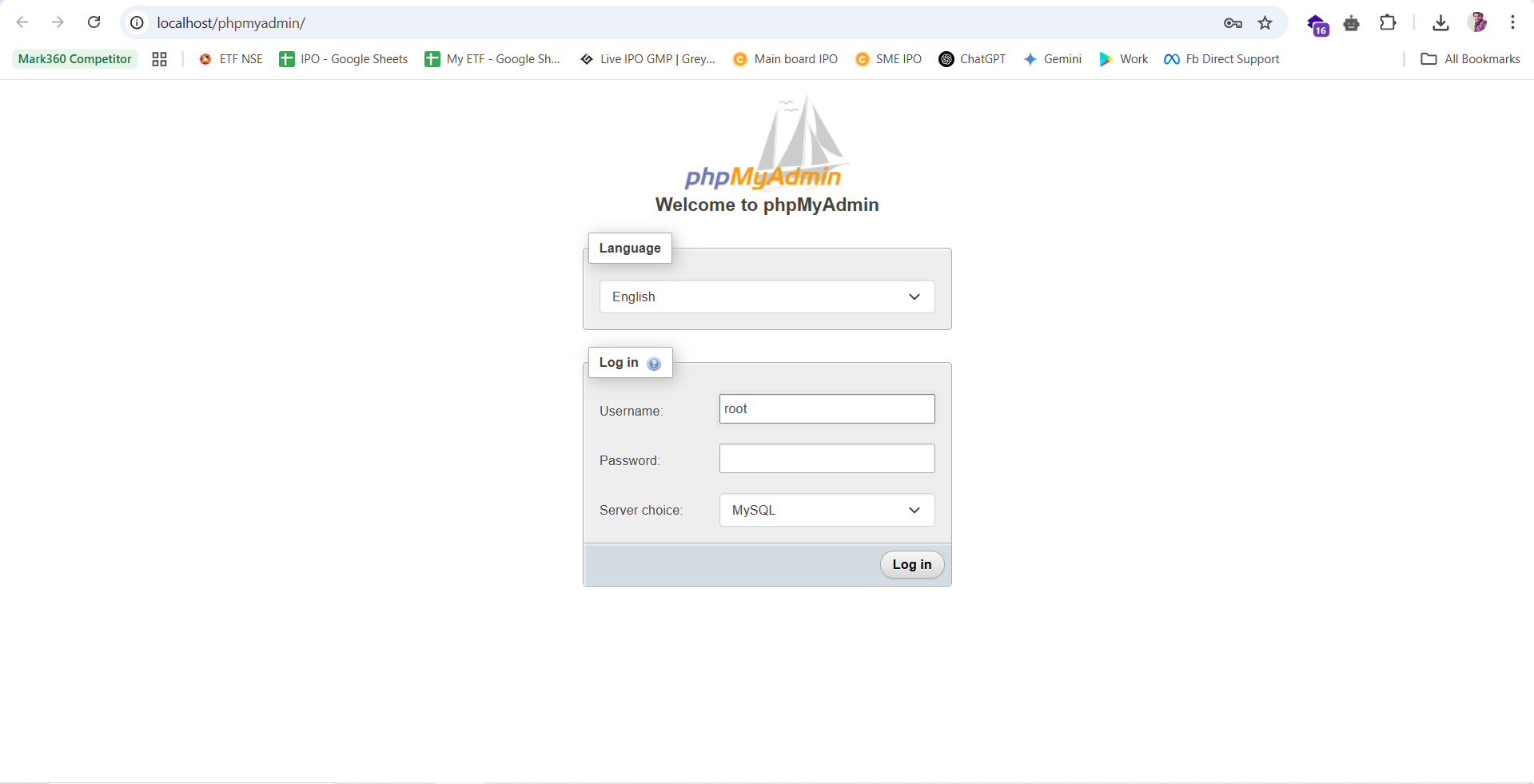Click the browser back arrow

pos(22,22)
